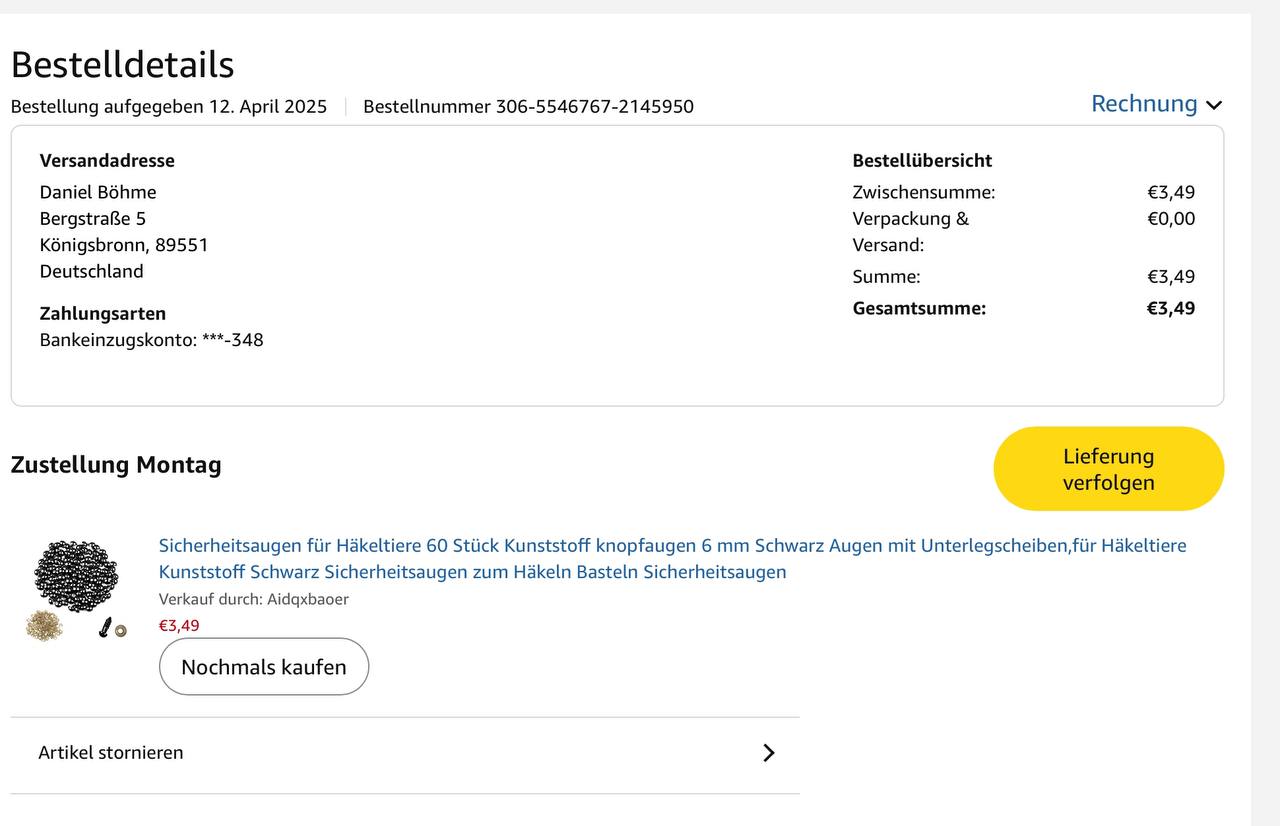This screenshot has width=1280, height=826.
Task: Click the safety eyes product thumbnail
Action: [x=76, y=589]
